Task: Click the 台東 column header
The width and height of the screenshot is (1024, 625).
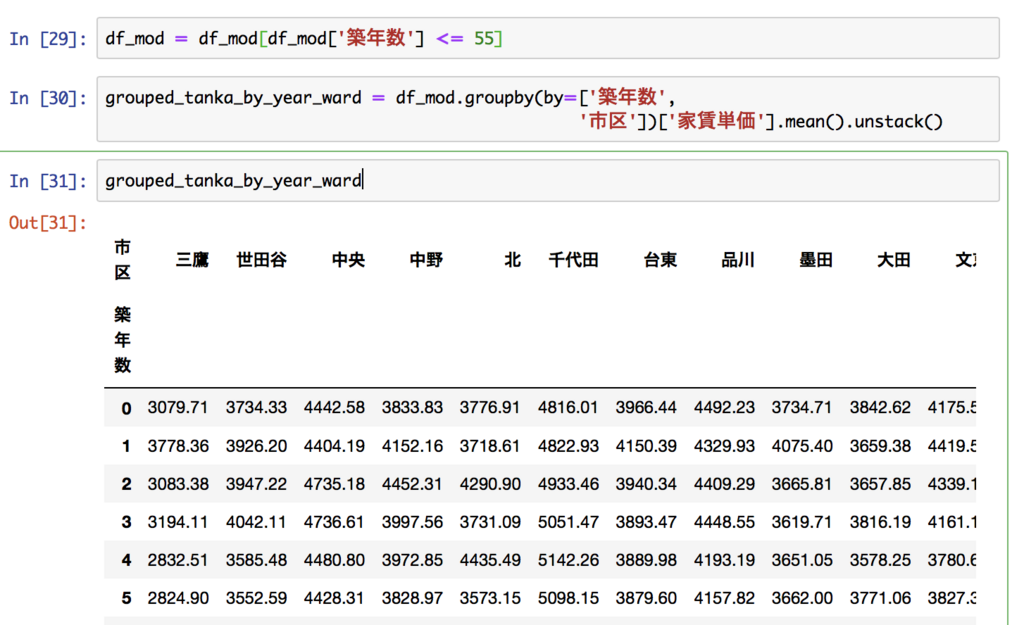Action: pos(660,260)
